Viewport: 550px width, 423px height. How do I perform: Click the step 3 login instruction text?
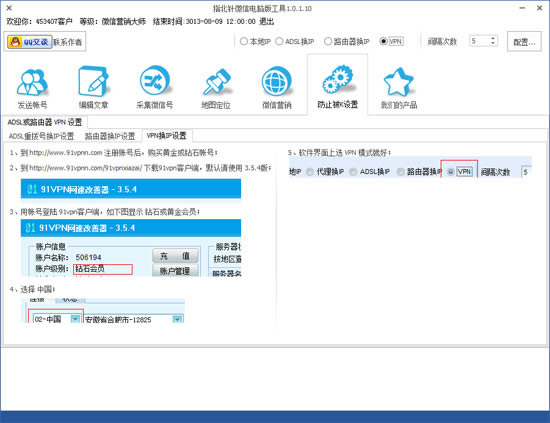105,212
